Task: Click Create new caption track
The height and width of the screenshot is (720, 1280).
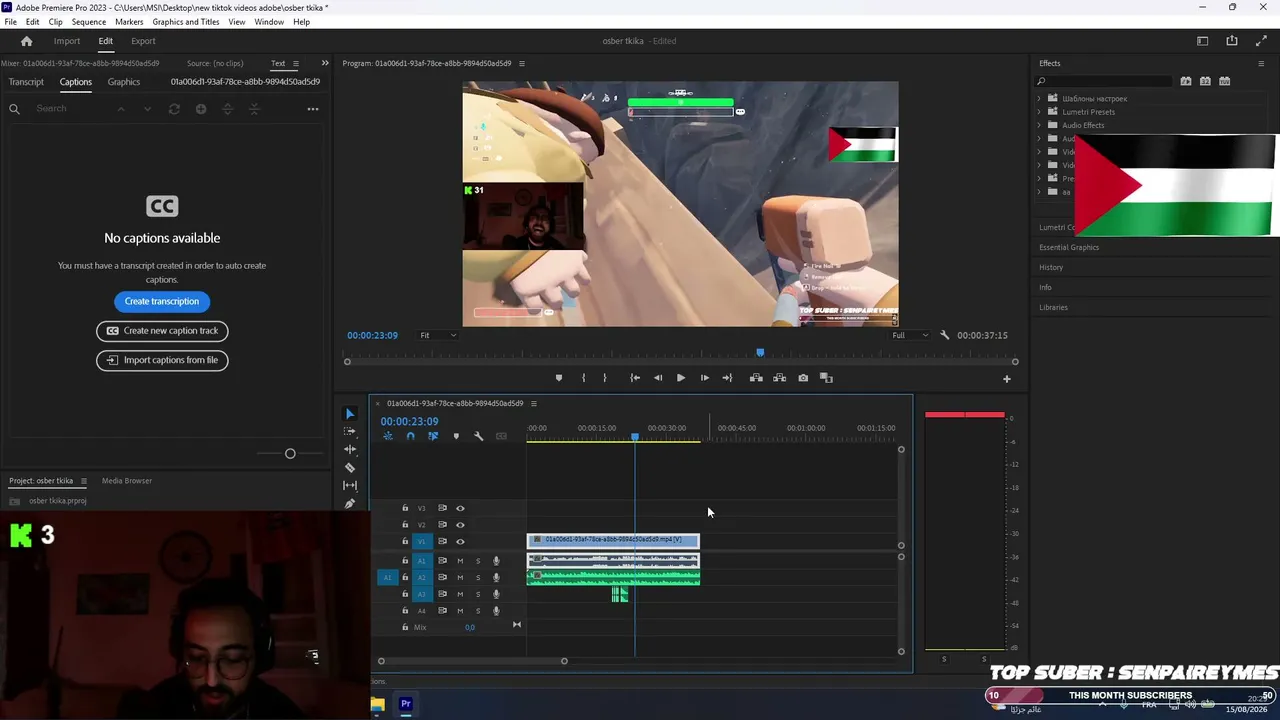Action: (x=162, y=331)
